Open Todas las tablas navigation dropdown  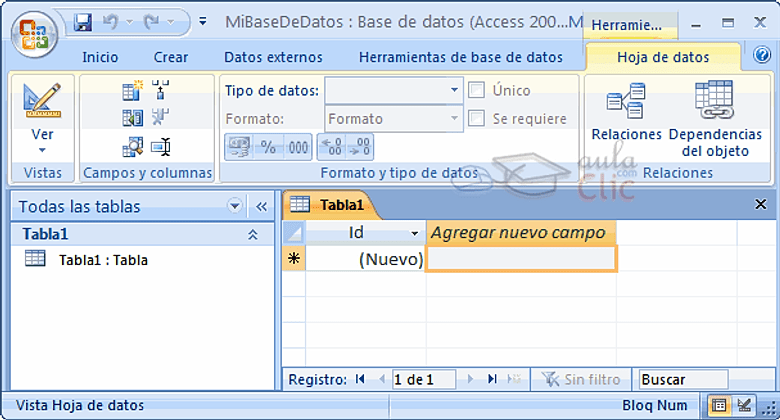[x=234, y=206]
